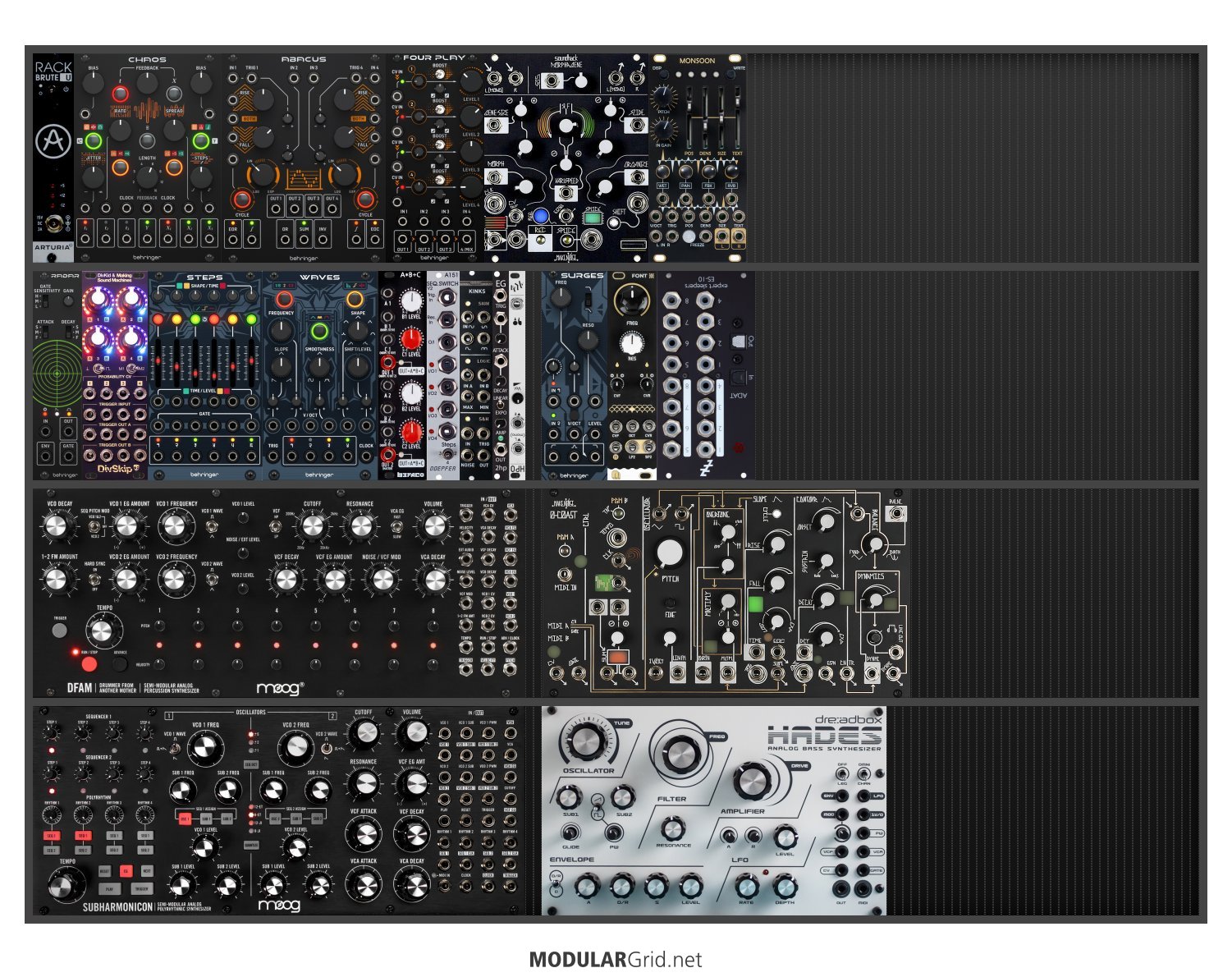Image resolution: width=1232 pixels, height=977 pixels.
Task: Click the moog logo on the Subharmonicon
Action: (279, 905)
